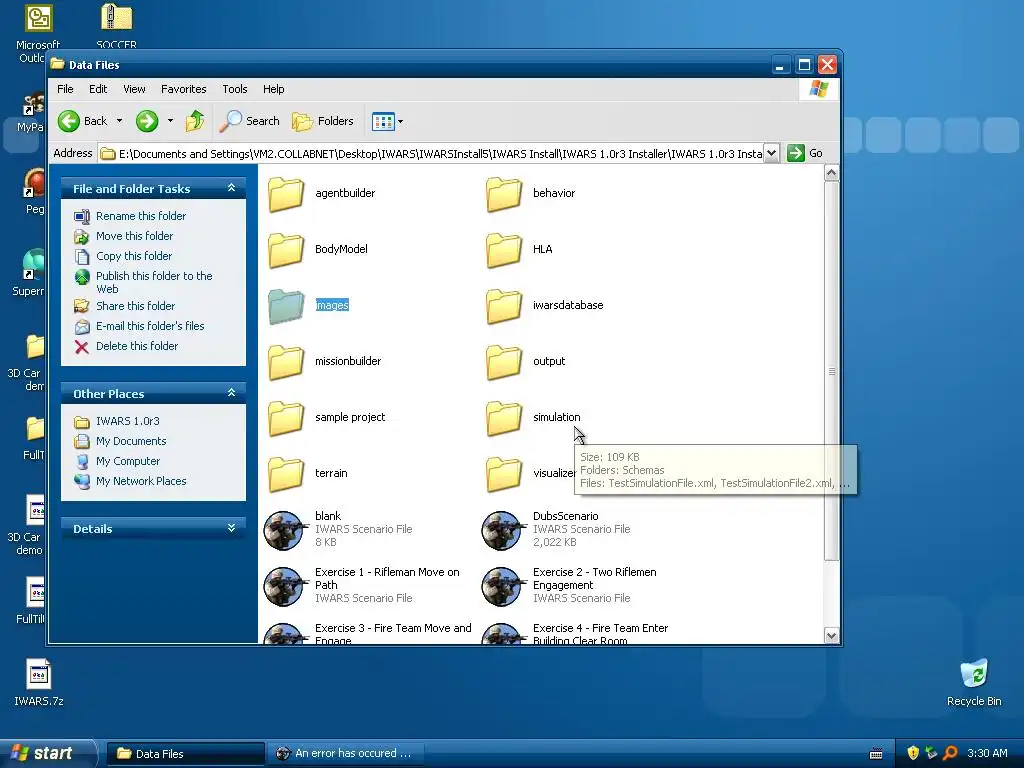This screenshot has width=1024, height=768.
Task: Select the DubsScenario file icon
Action: coord(502,530)
